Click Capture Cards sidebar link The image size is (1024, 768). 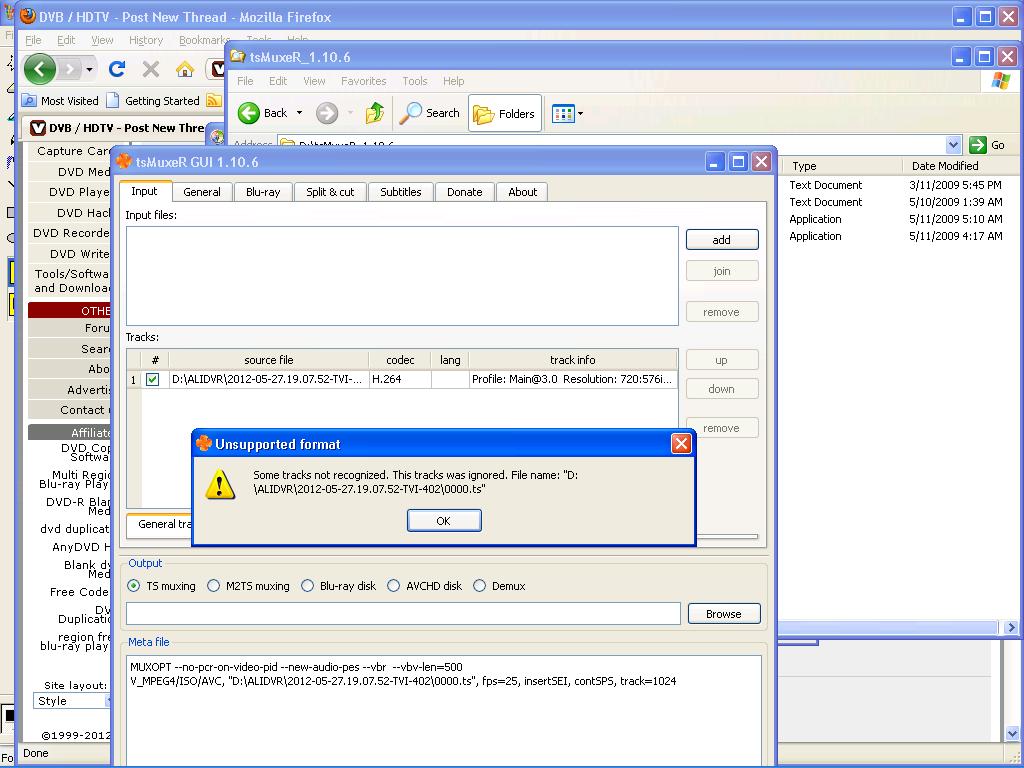(73, 151)
